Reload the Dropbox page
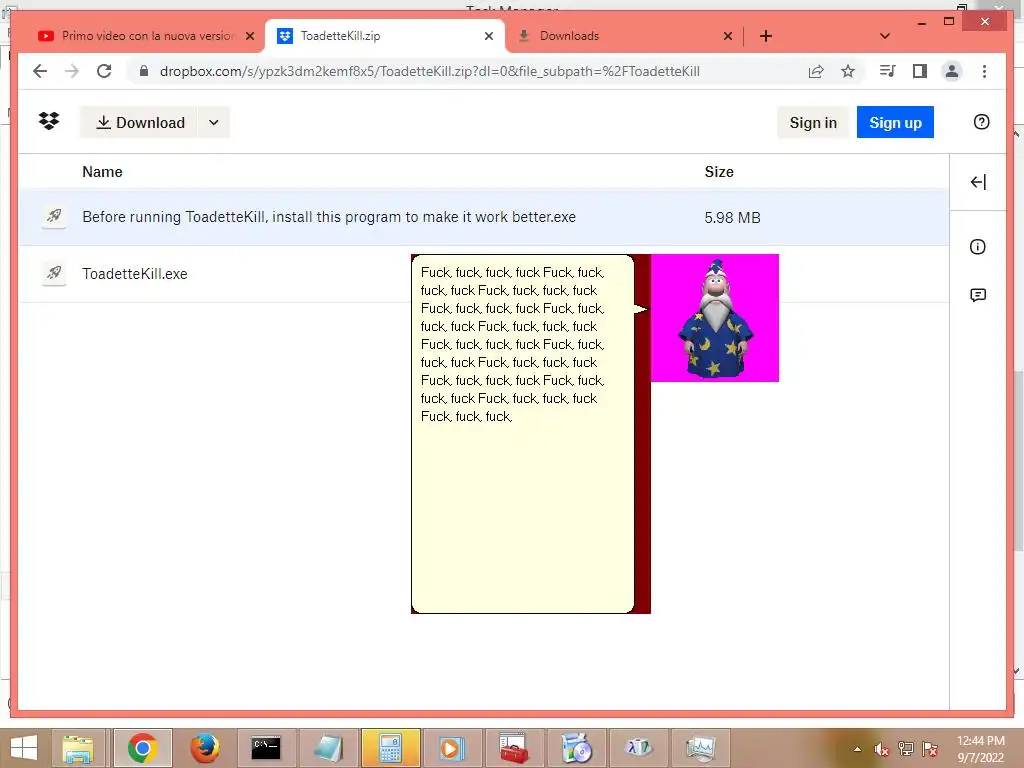The image size is (1024, 768). coord(104,71)
